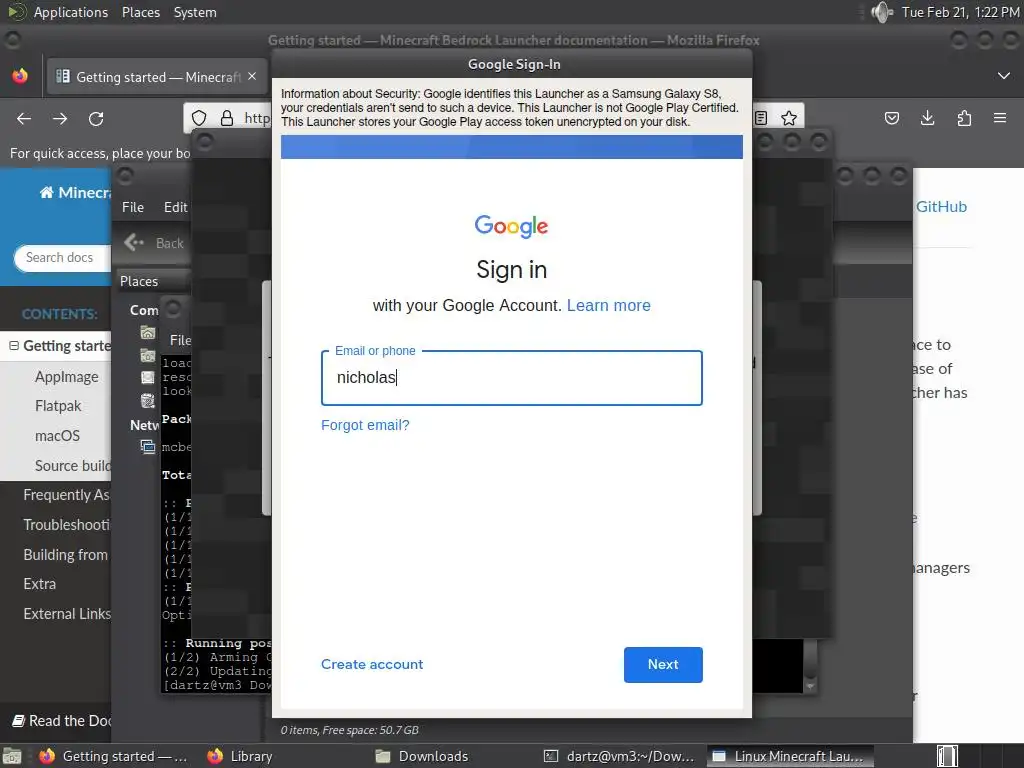Open Firefox downloads panel

click(x=927, y=118)
